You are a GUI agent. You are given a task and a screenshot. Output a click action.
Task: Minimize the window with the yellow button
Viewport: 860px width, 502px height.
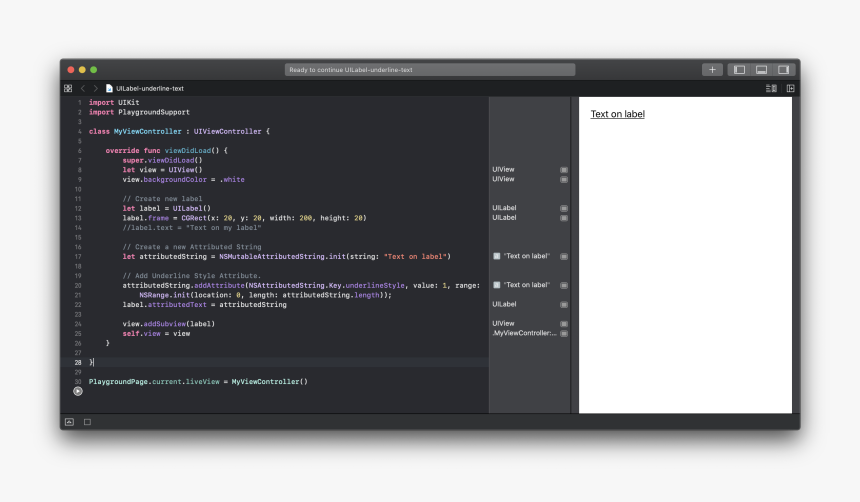(x=82, y=70)
